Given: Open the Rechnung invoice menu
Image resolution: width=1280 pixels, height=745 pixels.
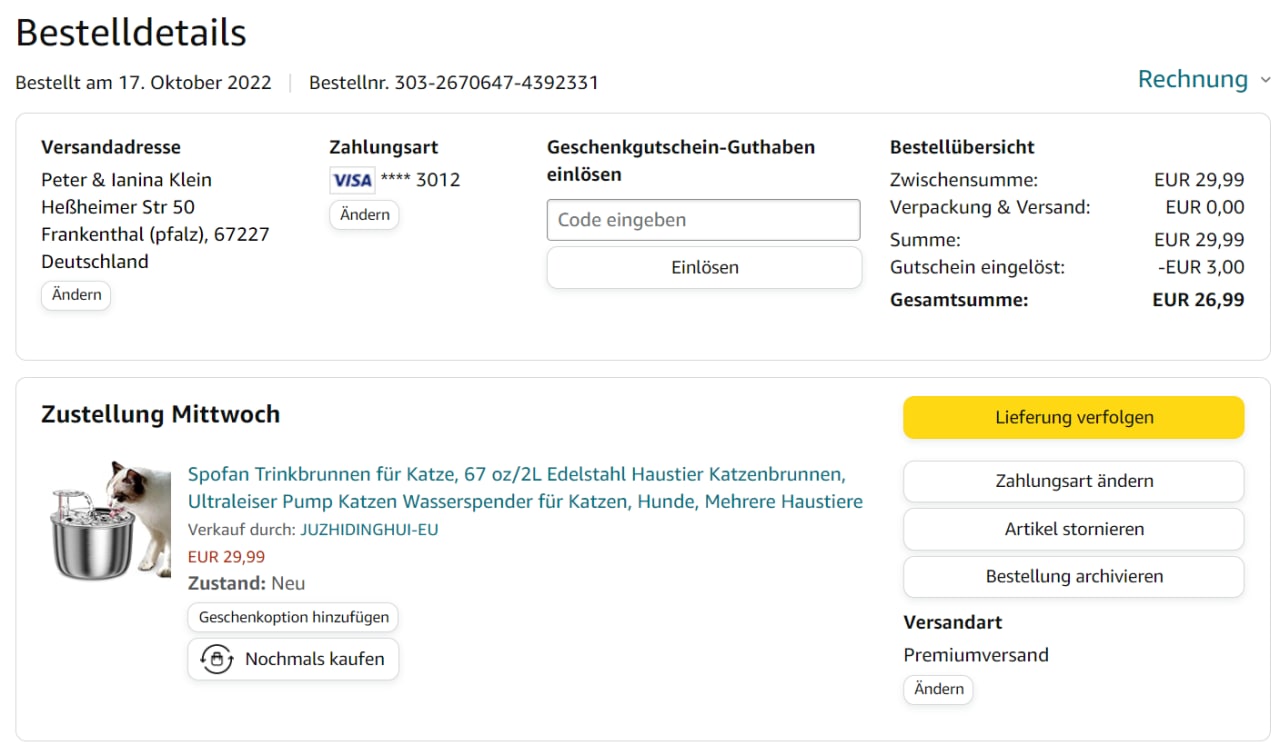Looking at the screenshot, I should [1192, 80].
